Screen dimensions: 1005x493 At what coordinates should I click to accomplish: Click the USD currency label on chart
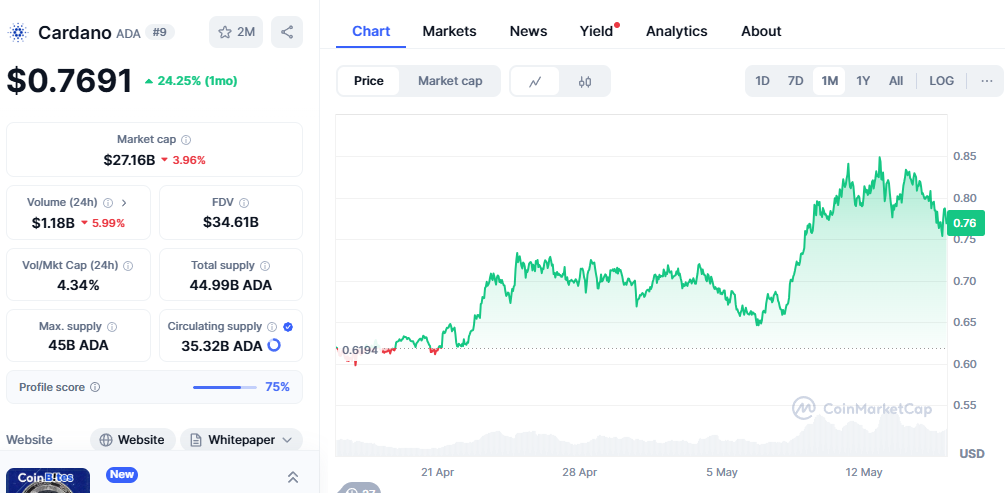tap(972, 454)
